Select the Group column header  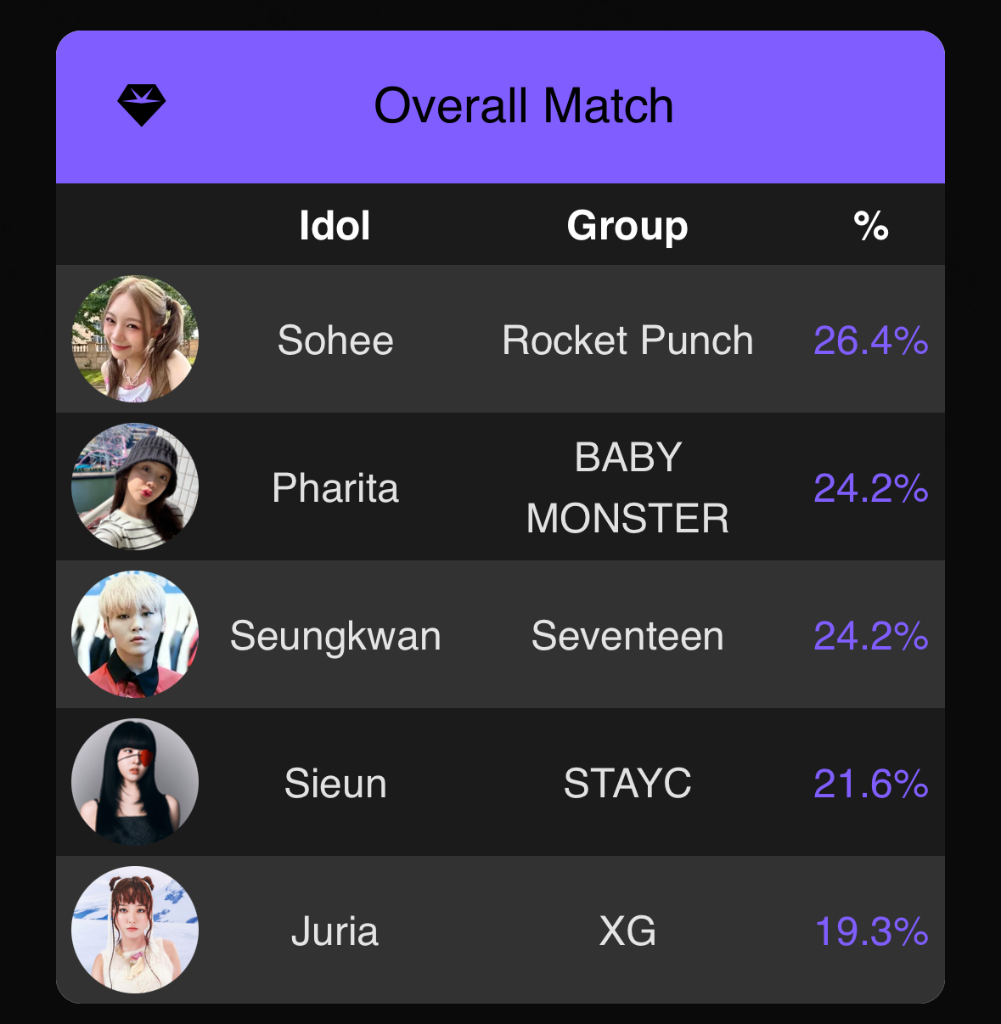point(628,227)
